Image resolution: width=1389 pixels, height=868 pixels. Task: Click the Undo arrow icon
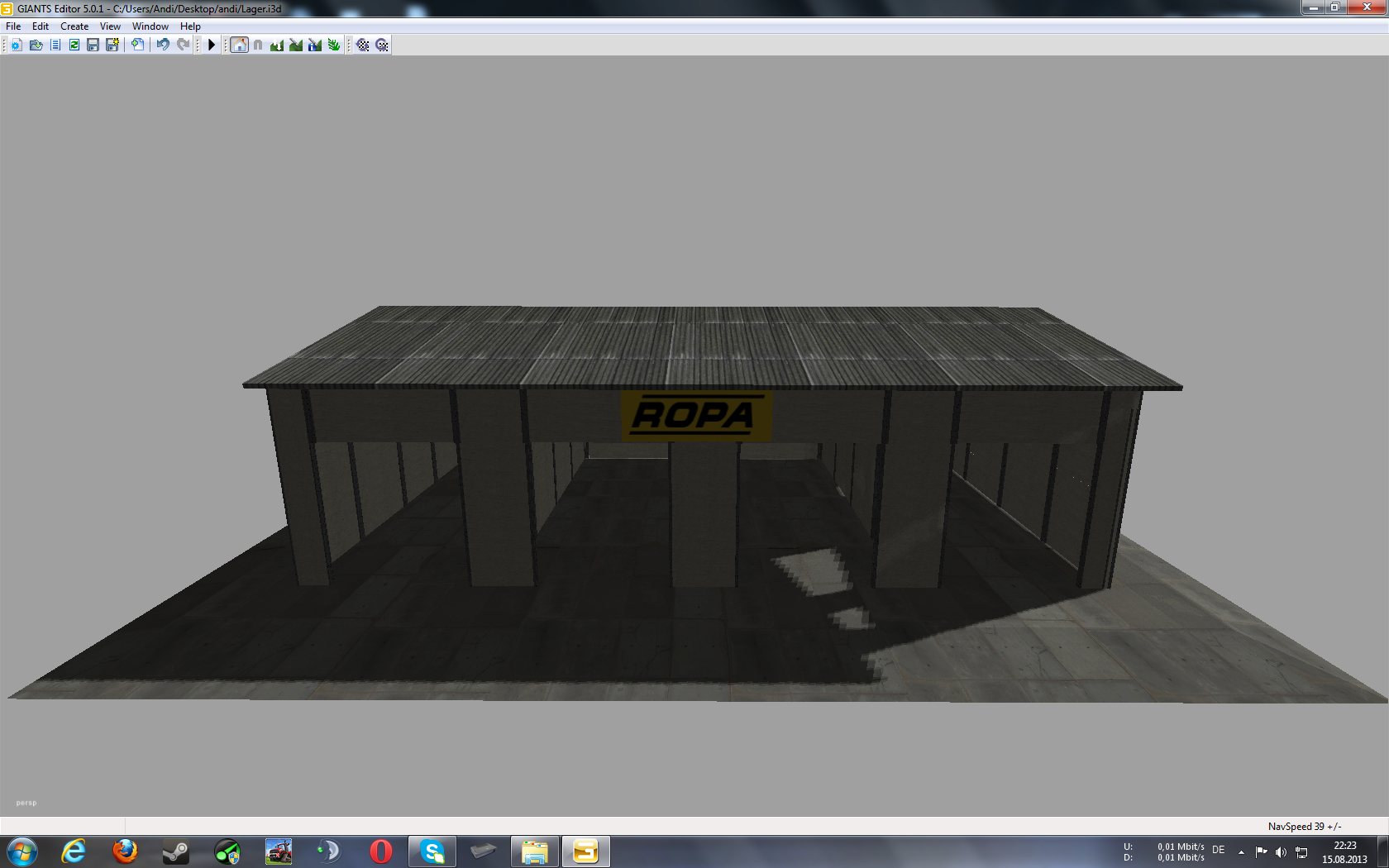click(163, 45)
